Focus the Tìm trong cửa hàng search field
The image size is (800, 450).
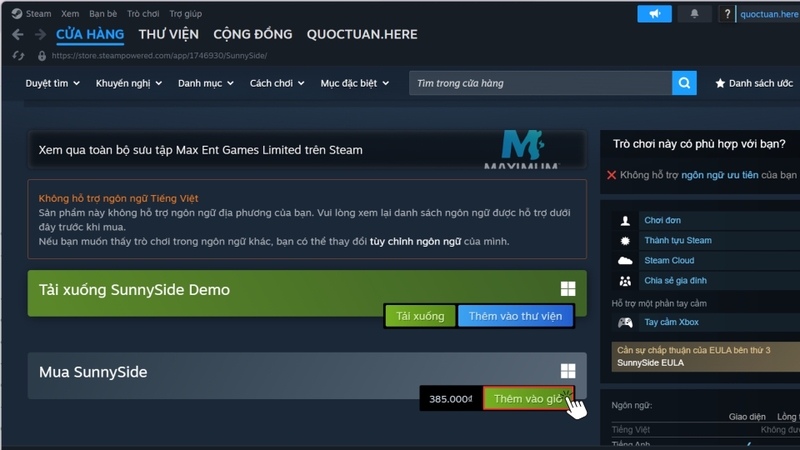[x=540, y=83]
